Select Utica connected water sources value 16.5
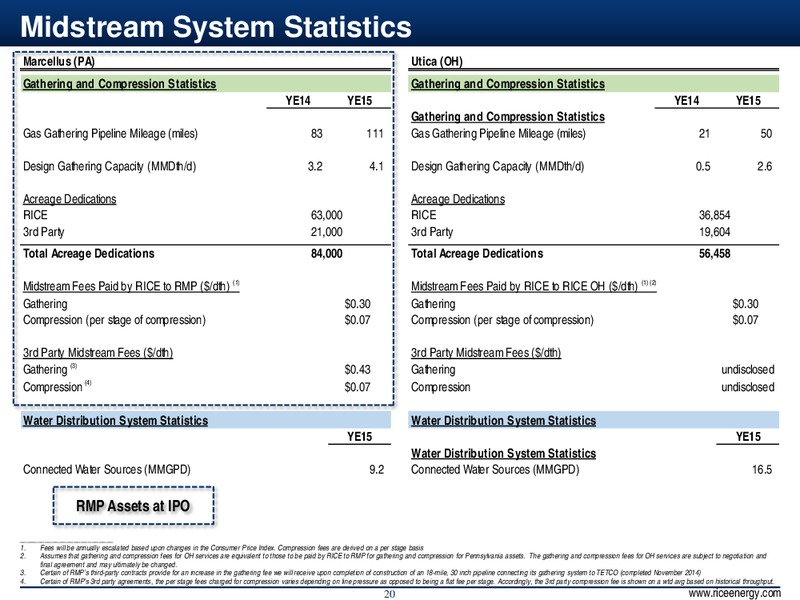 [x=762, y=470]
